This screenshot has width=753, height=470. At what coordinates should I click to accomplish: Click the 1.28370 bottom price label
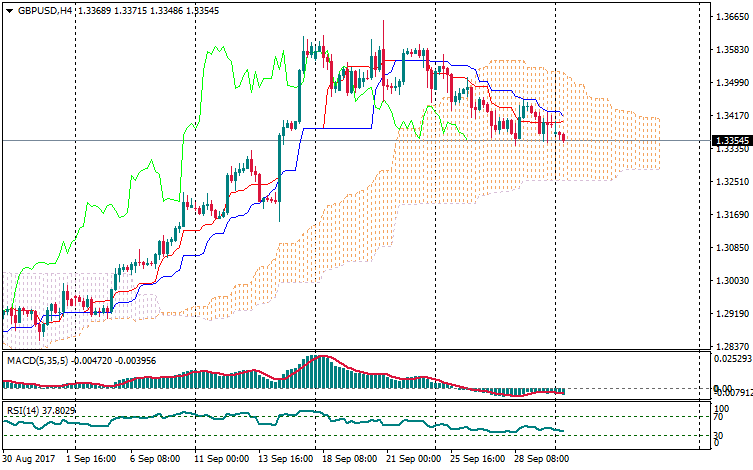pos(728,346)
